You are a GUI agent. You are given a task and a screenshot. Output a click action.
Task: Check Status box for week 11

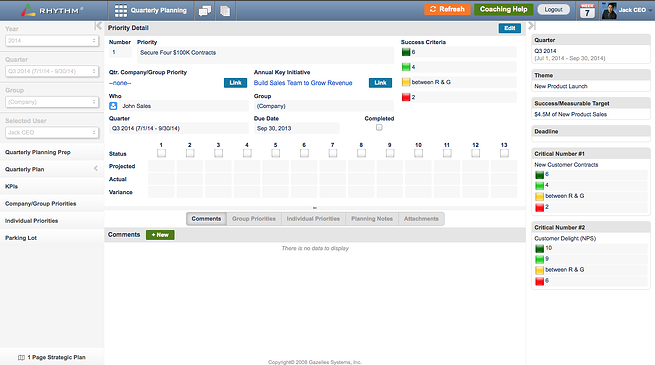pos(447,153)
